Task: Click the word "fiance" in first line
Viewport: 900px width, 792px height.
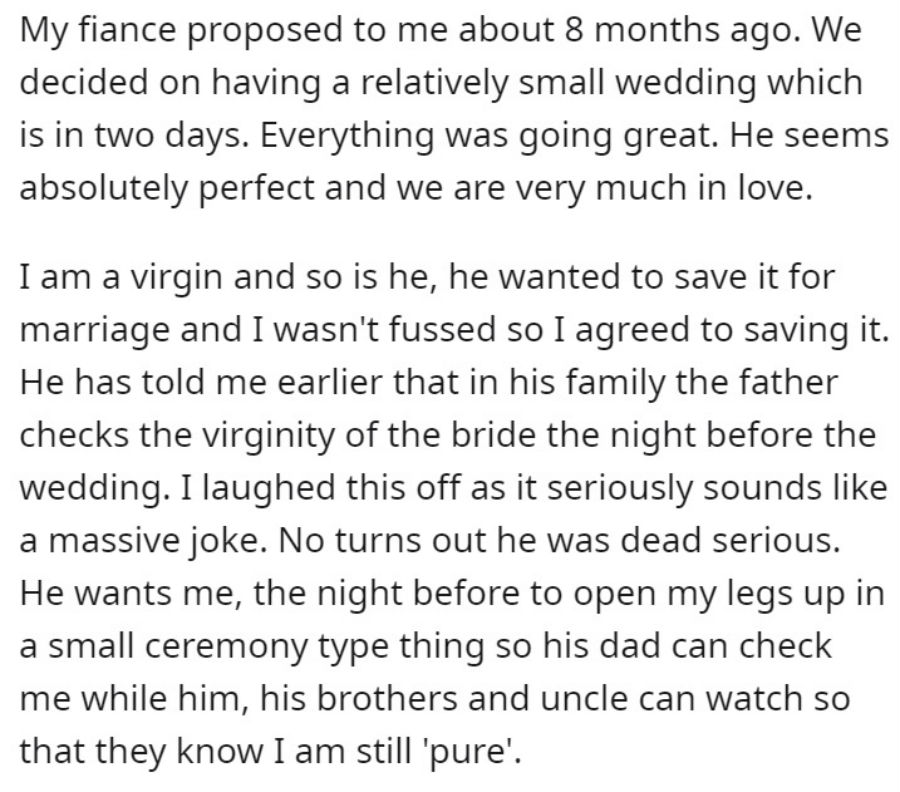Action: point(126,30)
